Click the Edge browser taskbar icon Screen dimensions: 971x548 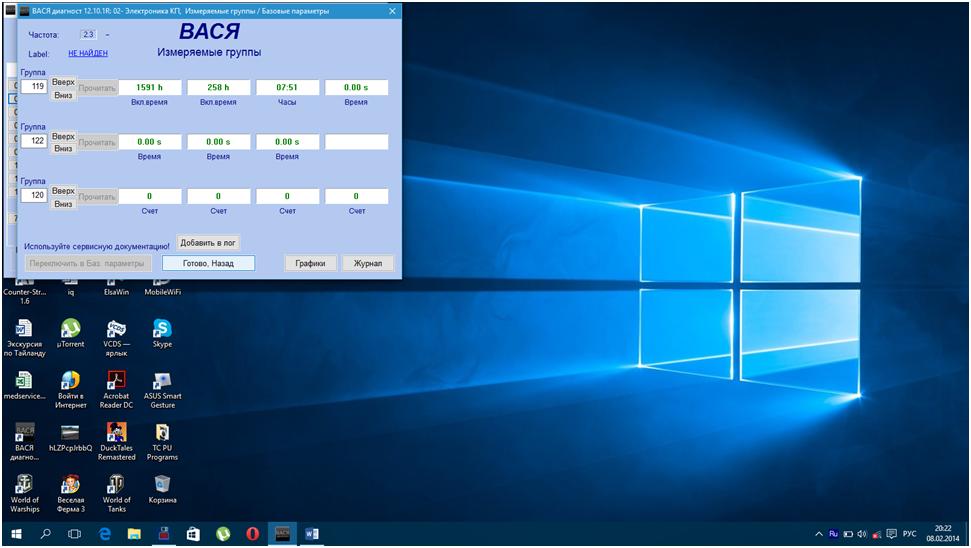(x=104, y=534)
